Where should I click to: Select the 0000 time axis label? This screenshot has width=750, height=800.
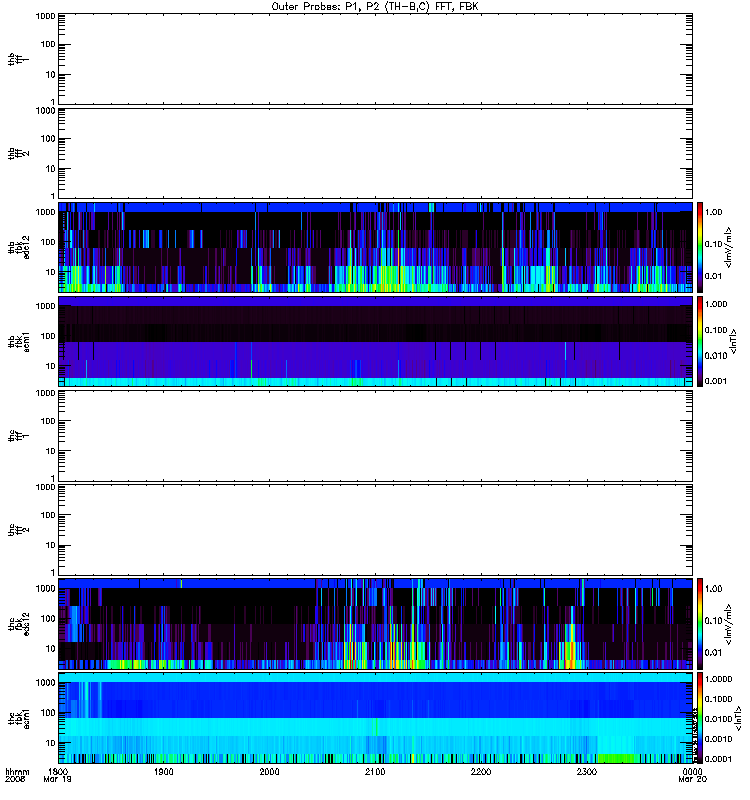[x=692, y=772]
